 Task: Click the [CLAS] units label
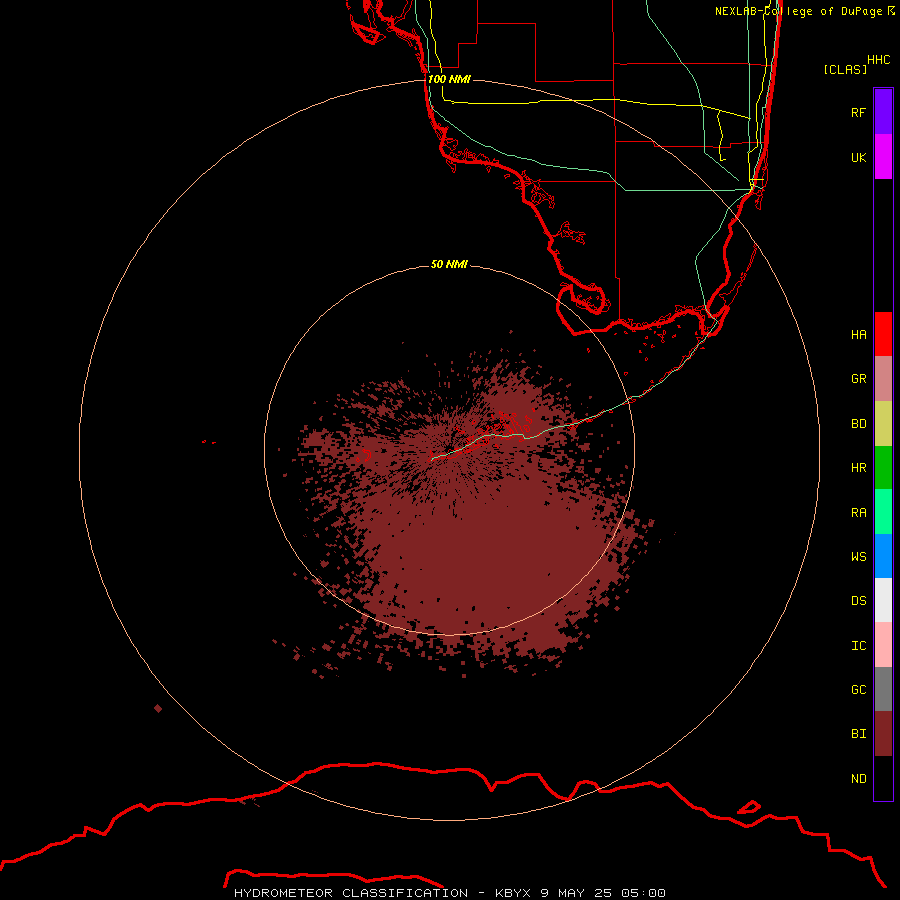(x=845, y=69)
